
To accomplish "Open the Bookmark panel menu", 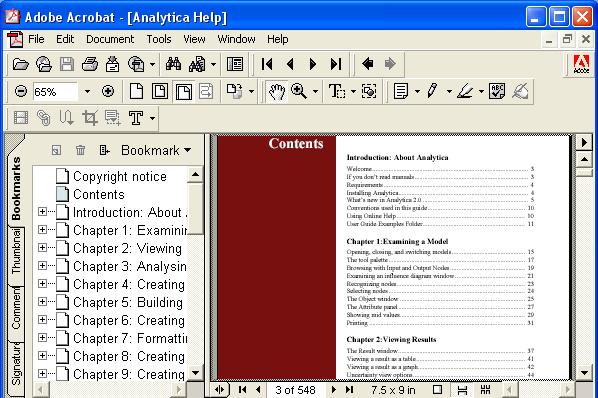I will (156, 150).
